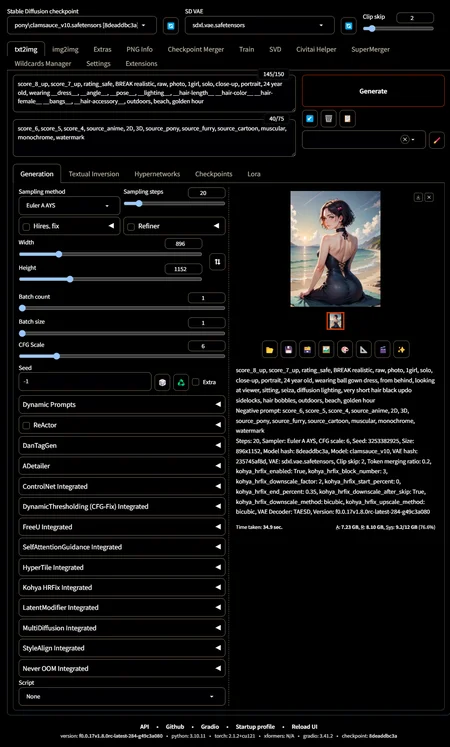Click the refresh SD VAE list icon
The image size is (450, 747).
(349, 26)
